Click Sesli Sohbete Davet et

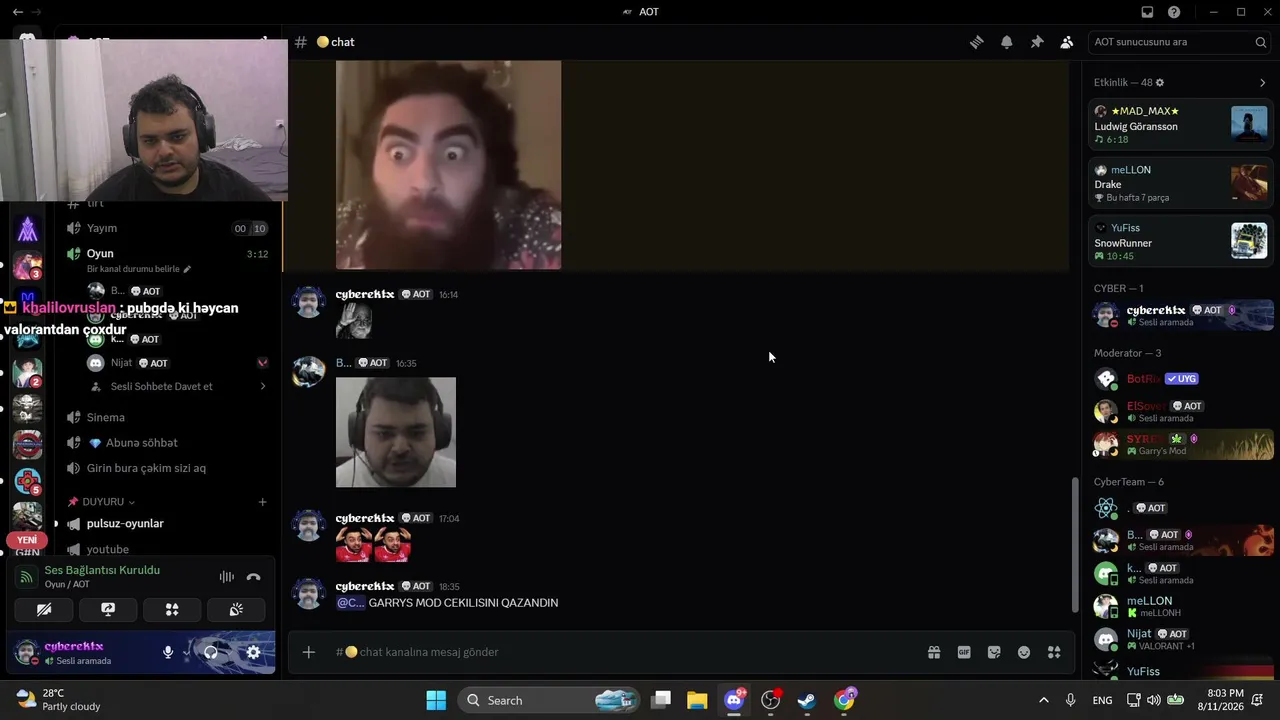162,387
